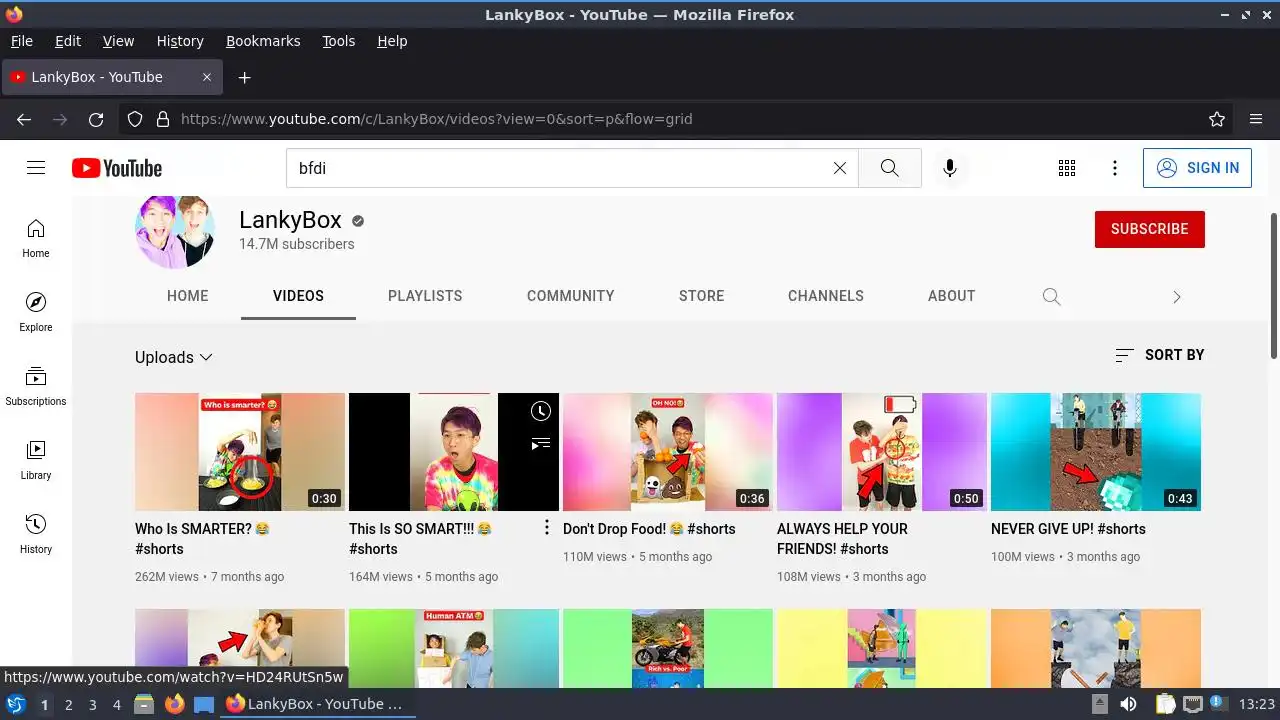The height and width of the screenshot is (720, 1280).
Task: Launch Firefox from taskbar launcher
Action: (174, 704)
